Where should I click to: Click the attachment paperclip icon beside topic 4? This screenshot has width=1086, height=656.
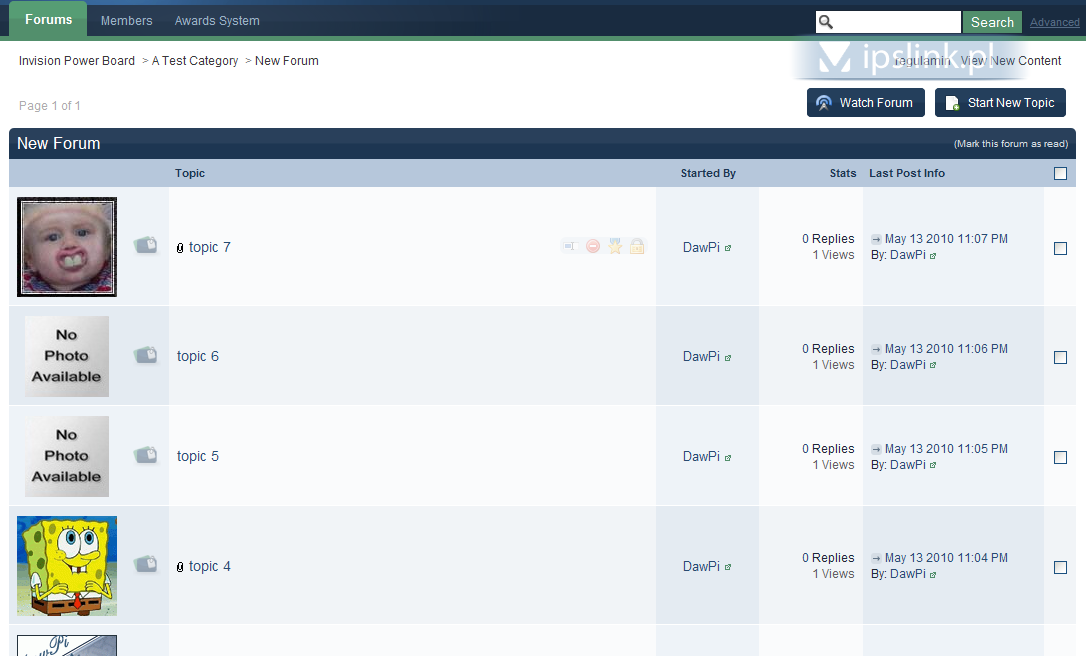click(x=180, y=567)
